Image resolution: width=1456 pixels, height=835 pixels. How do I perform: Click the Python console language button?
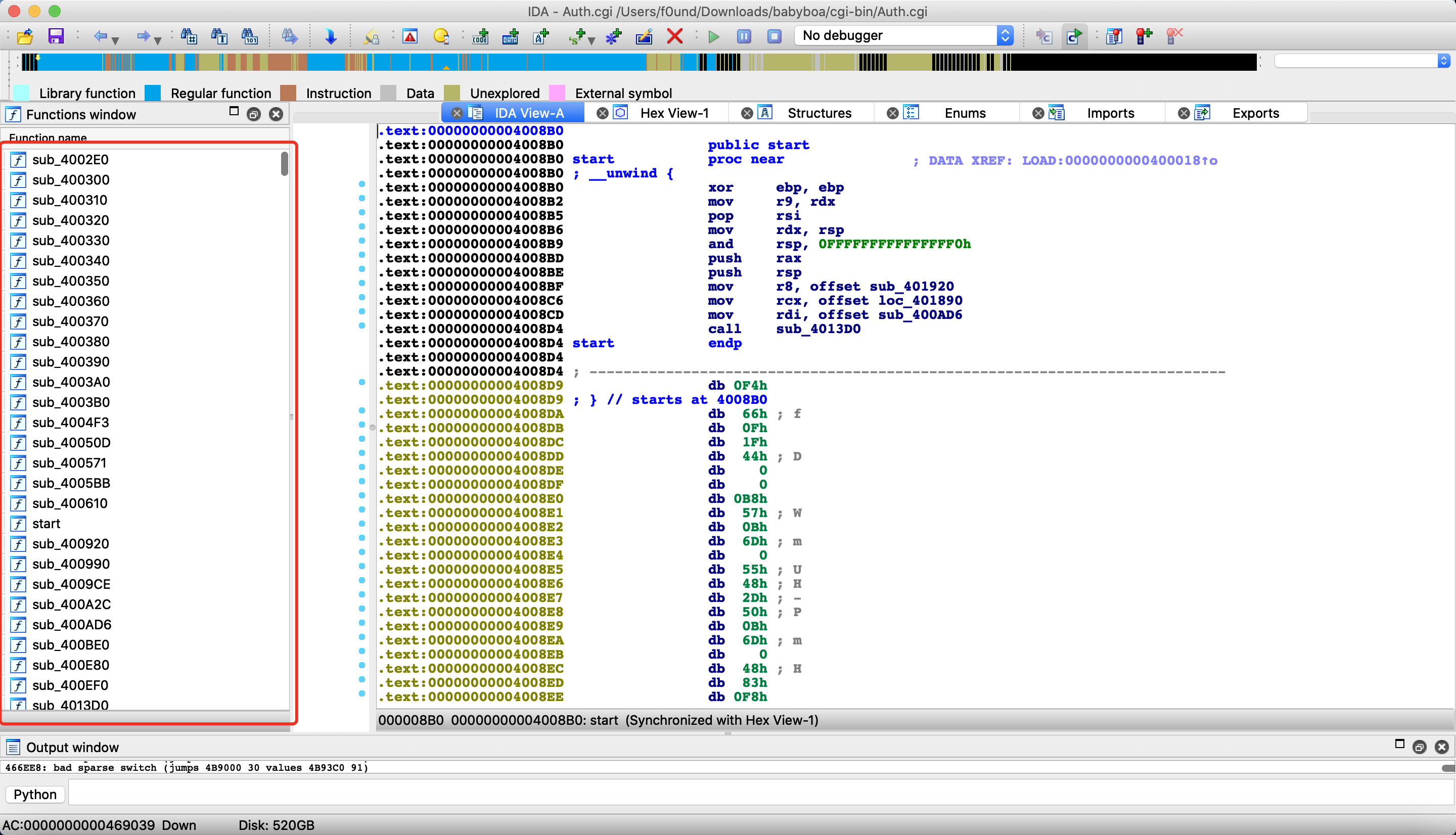tap(35, 794)
